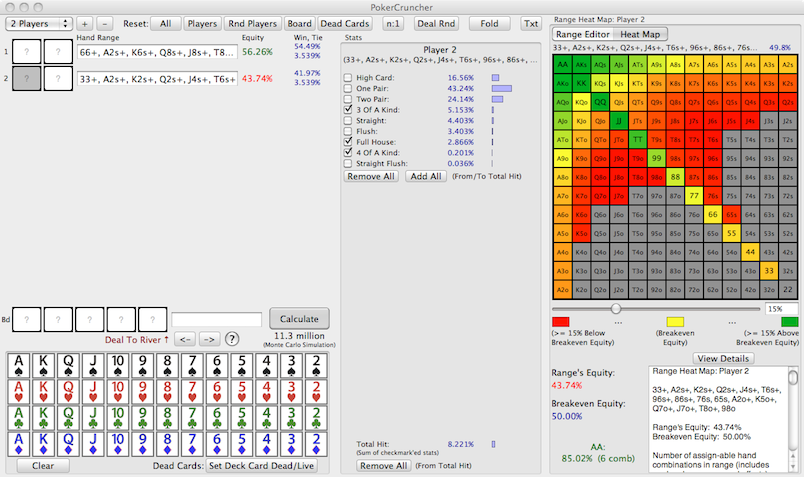The height and width of the screenshot is (477, 804).
Task: Select the 5 of hearts card
Action: coord(242,391)
